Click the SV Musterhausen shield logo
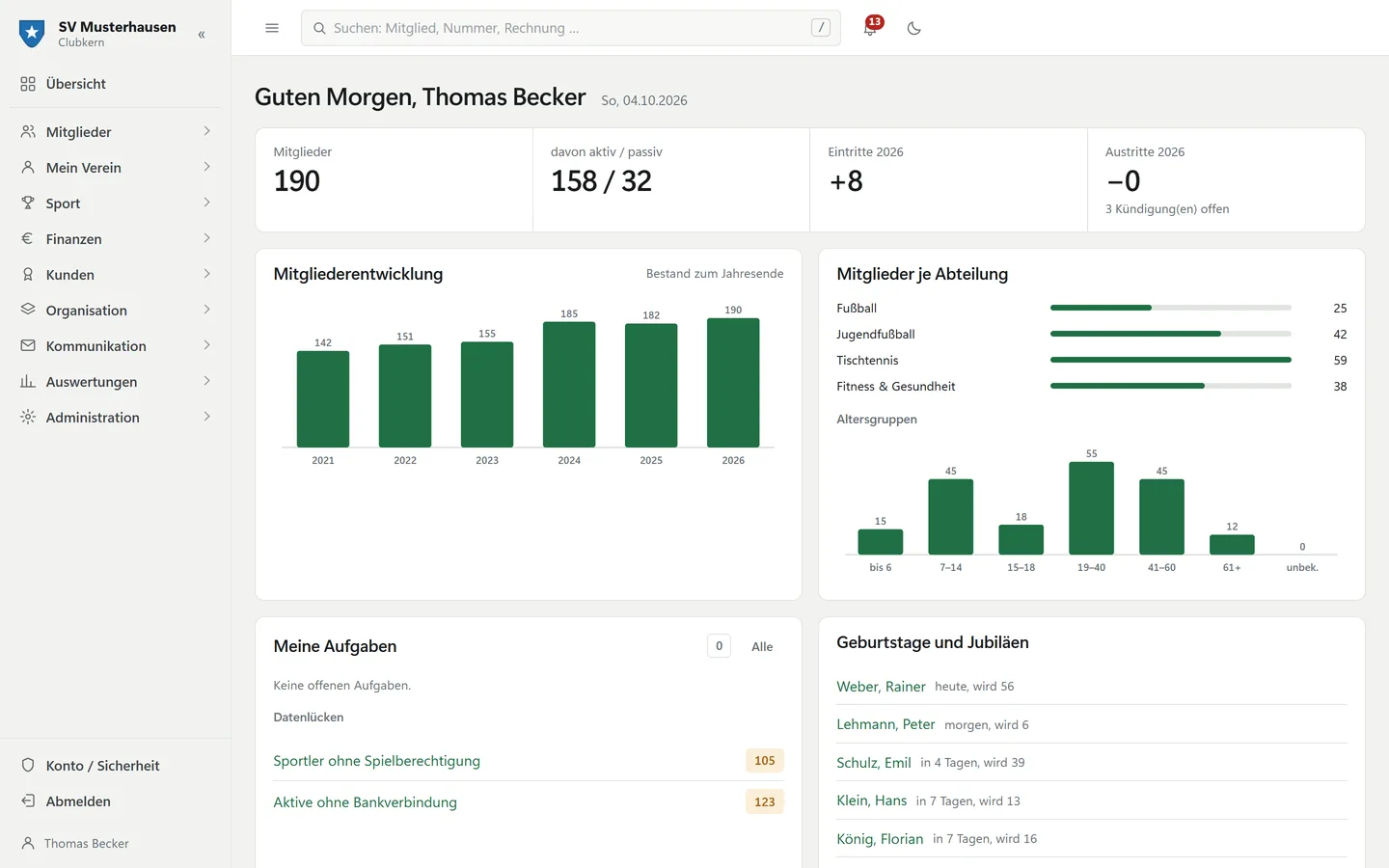Image resolution: width=1389 pixels, height=868 pixels. tap(32, 34)
